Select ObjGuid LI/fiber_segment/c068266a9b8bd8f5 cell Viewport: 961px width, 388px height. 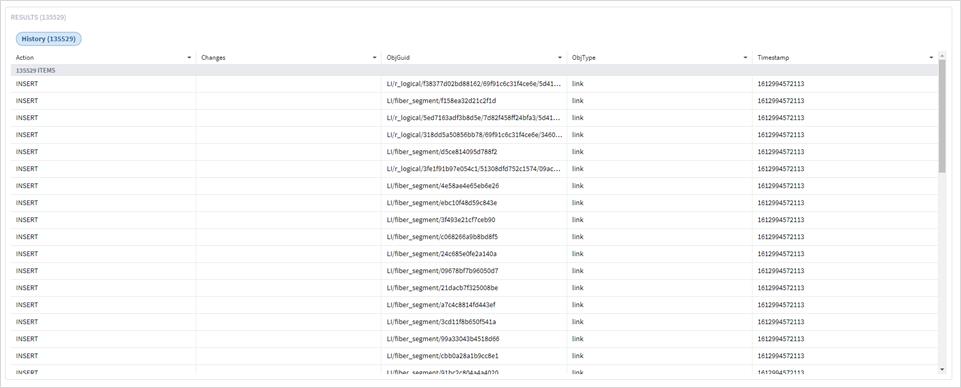[474, 237]
